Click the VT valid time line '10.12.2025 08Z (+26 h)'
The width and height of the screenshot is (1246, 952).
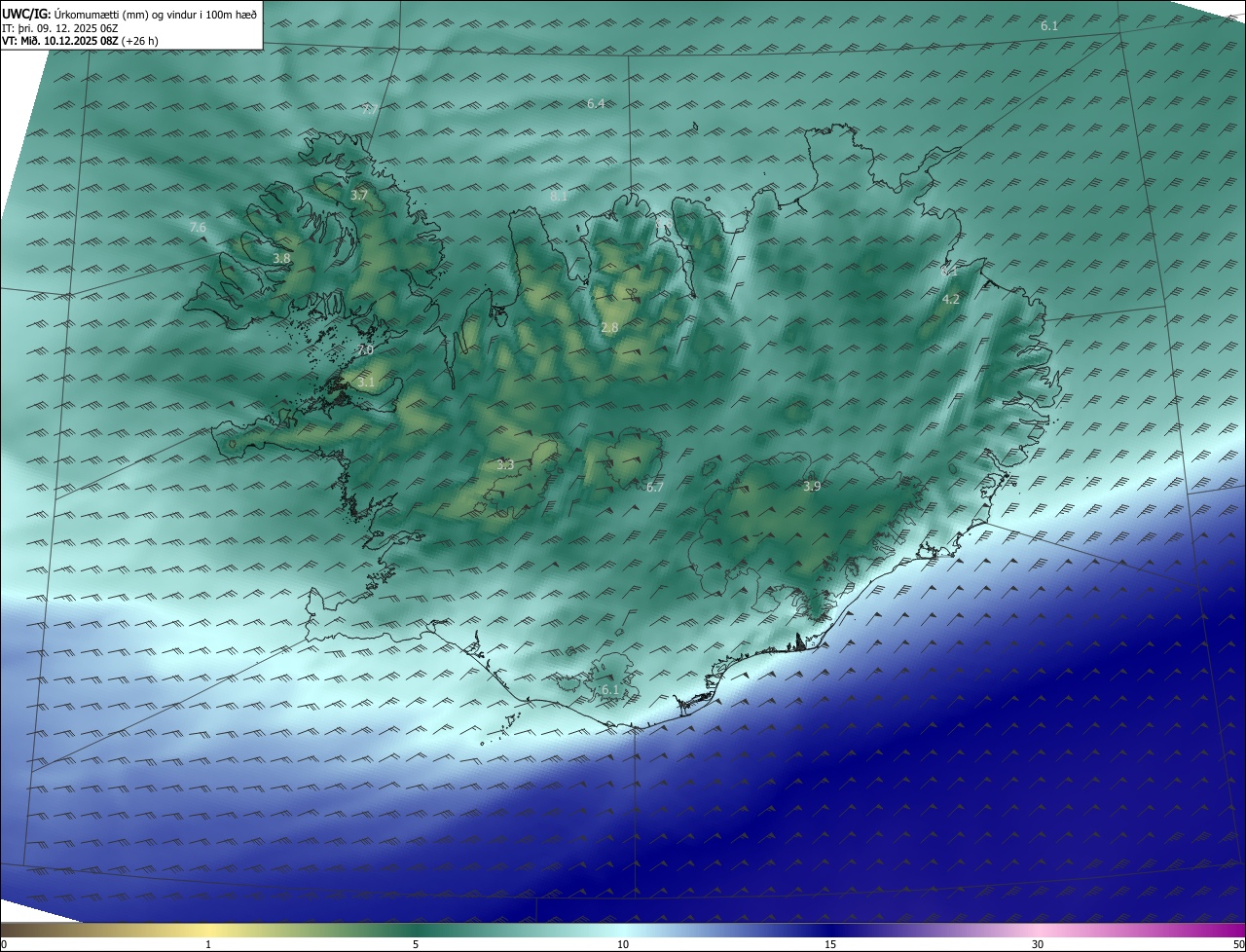pyautogui.click(x=103, y=42)
